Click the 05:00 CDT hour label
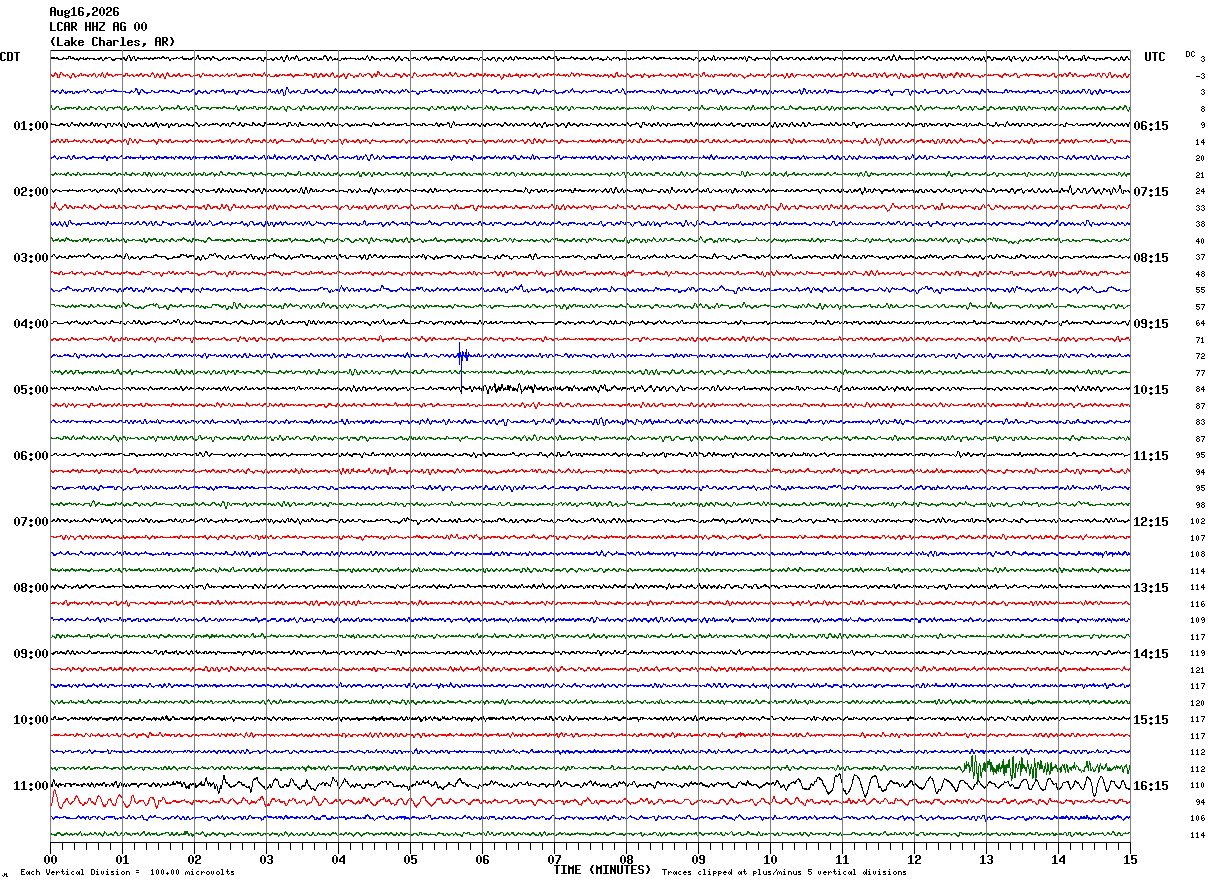Screen dimensions: 1210x886 pos(31,389)
